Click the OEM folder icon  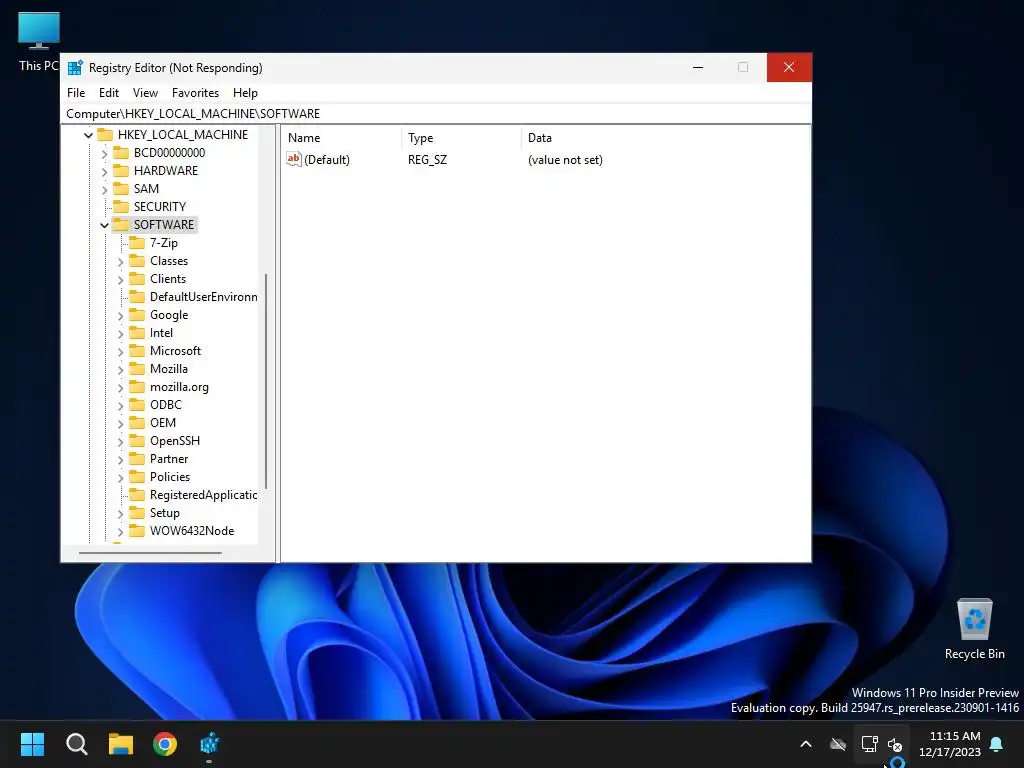click(x=137, y=423)
